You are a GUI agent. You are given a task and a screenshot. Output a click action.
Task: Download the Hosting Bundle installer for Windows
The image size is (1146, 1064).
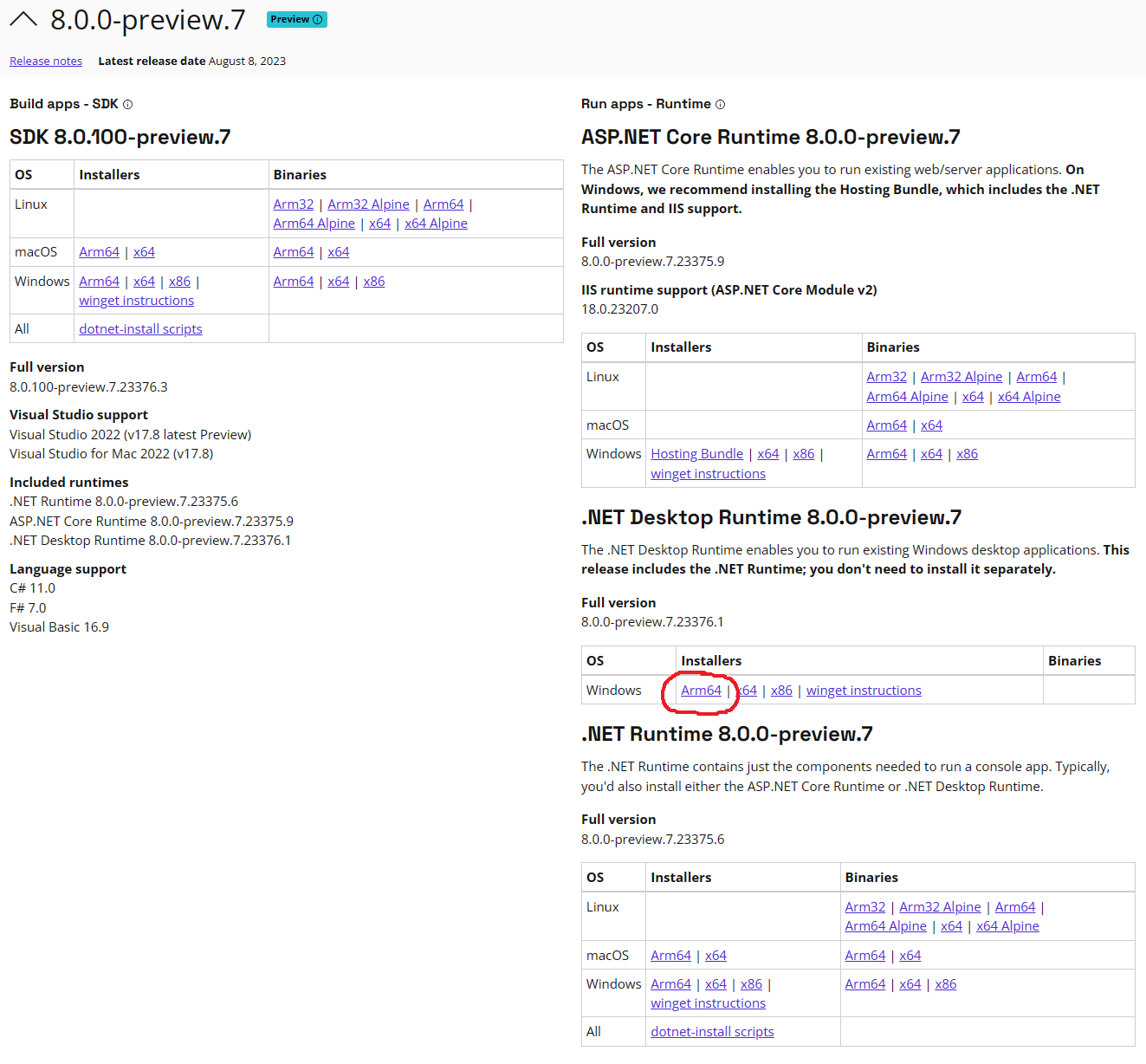coord(696,453)
